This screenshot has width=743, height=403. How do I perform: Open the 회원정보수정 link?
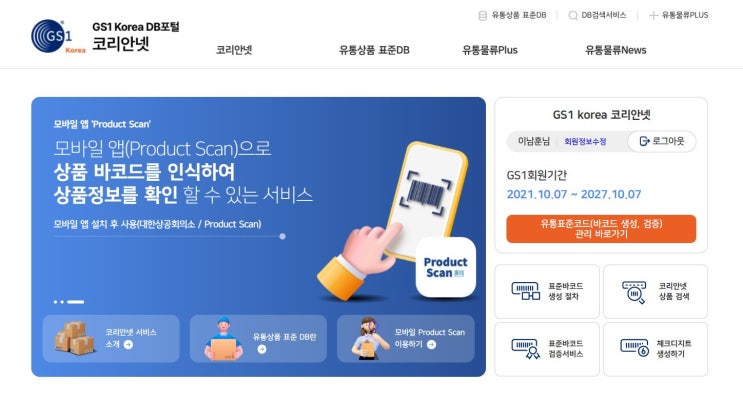click(585, 141)
